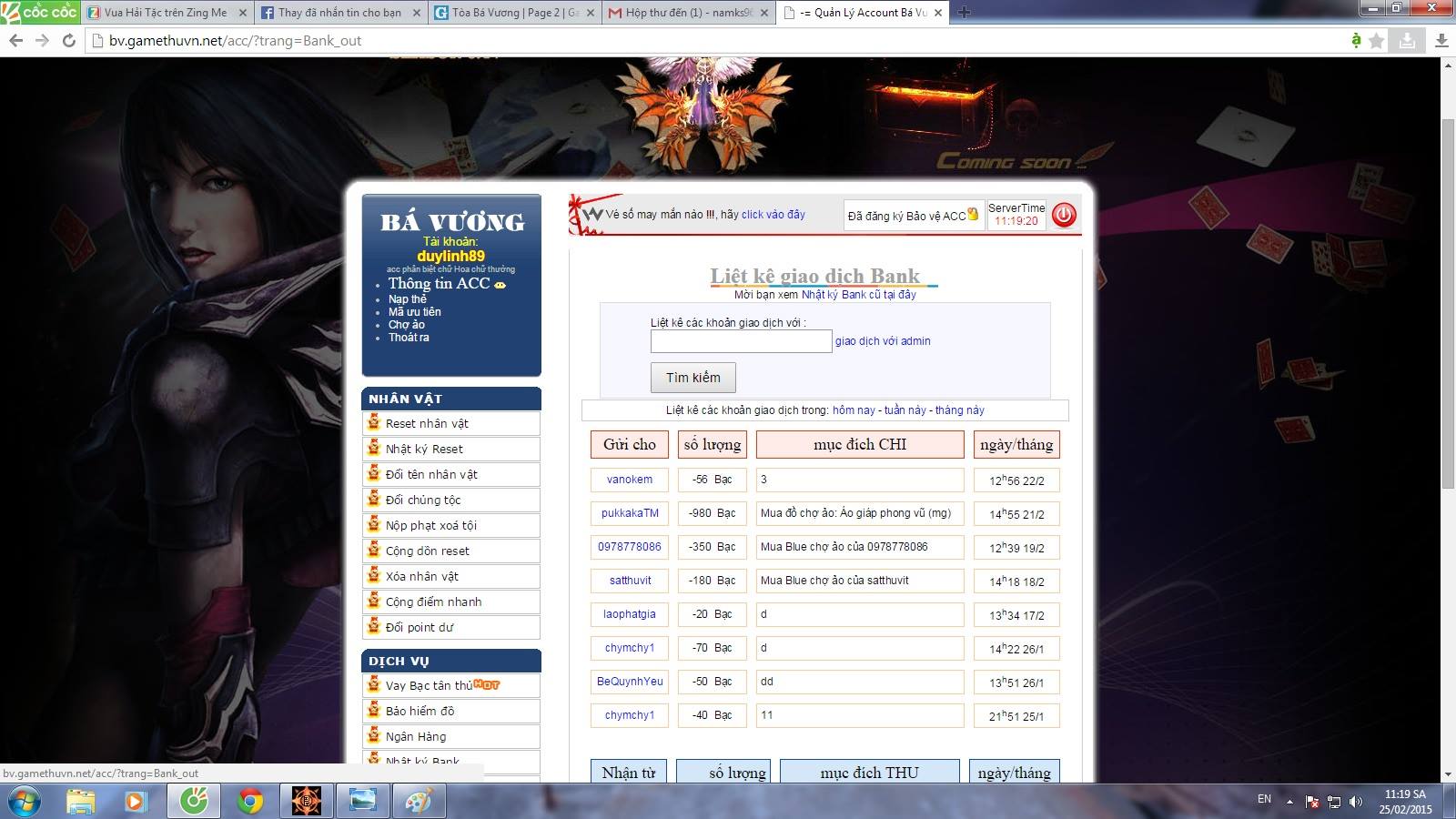1456x819 pixels.
Task: Switch to the Facebook message tab
Action: pyautogui.click(x=340, y=13)
